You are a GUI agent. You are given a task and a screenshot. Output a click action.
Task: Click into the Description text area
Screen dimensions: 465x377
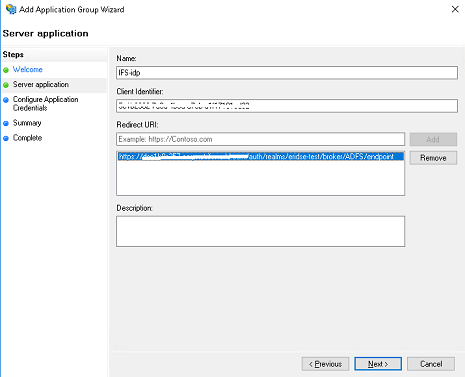[261, 231]
